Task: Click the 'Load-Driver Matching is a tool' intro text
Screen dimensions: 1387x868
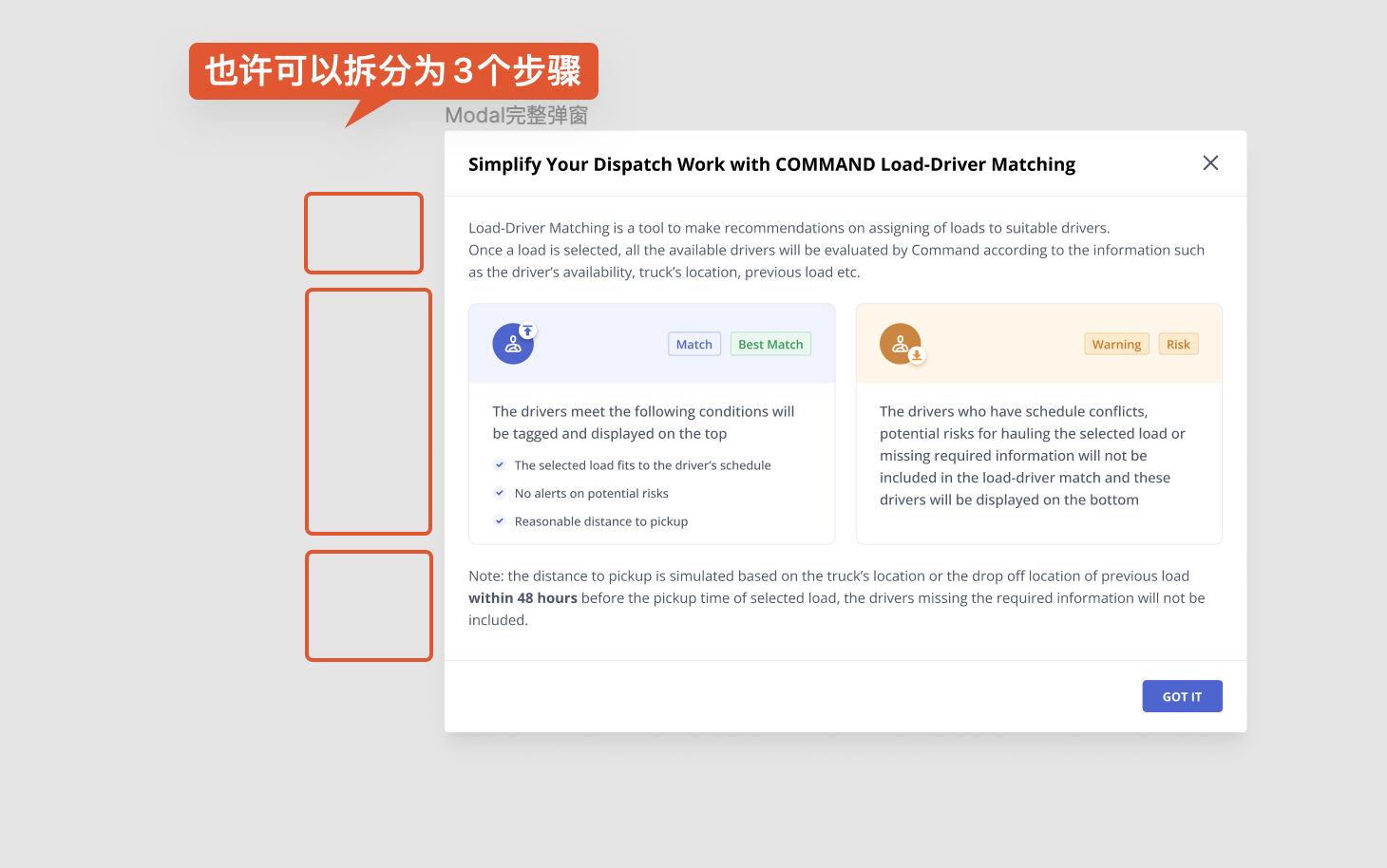Action: (836, 250)
